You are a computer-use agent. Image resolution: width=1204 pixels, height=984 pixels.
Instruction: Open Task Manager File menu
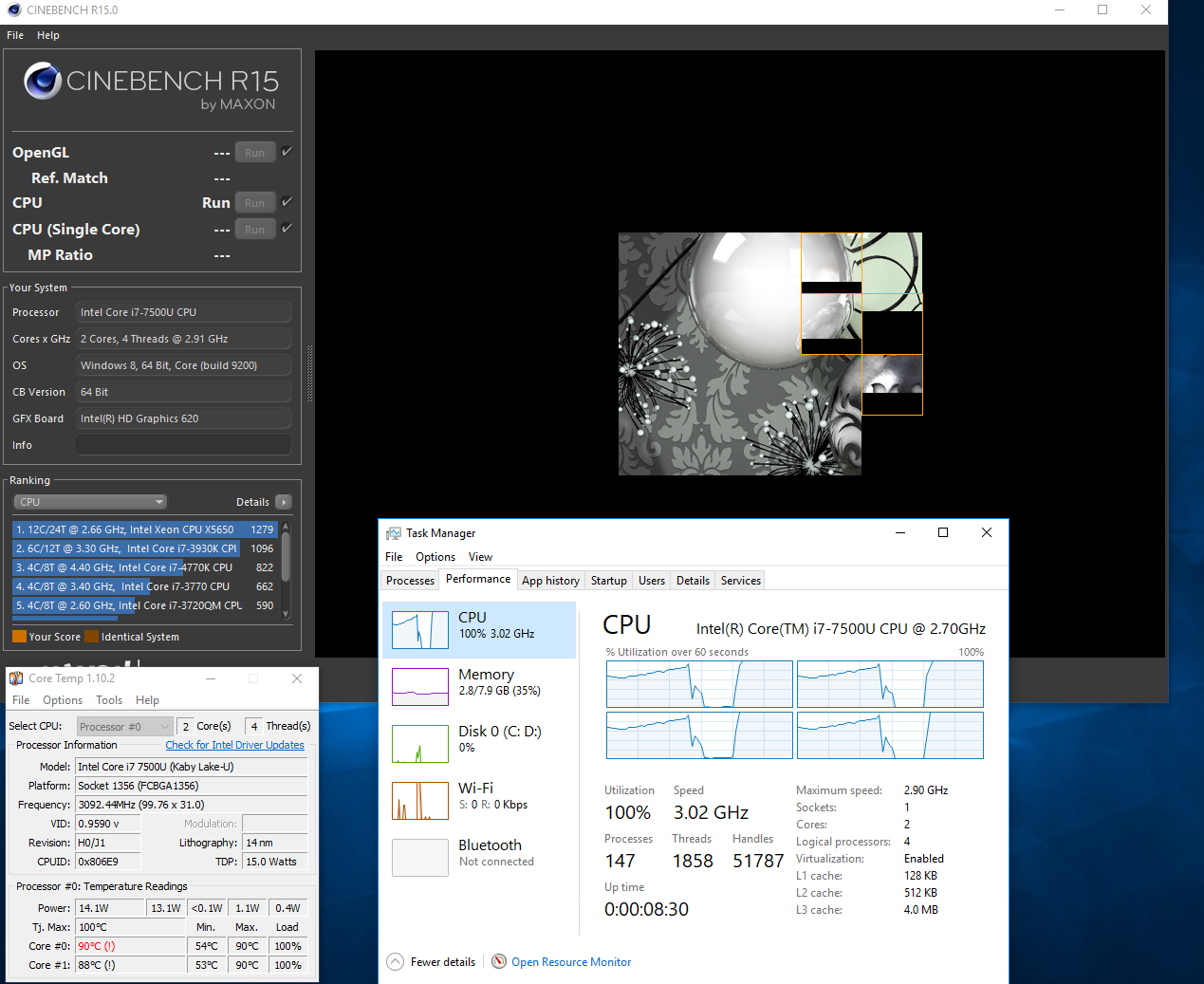click(x=394, y=557)
